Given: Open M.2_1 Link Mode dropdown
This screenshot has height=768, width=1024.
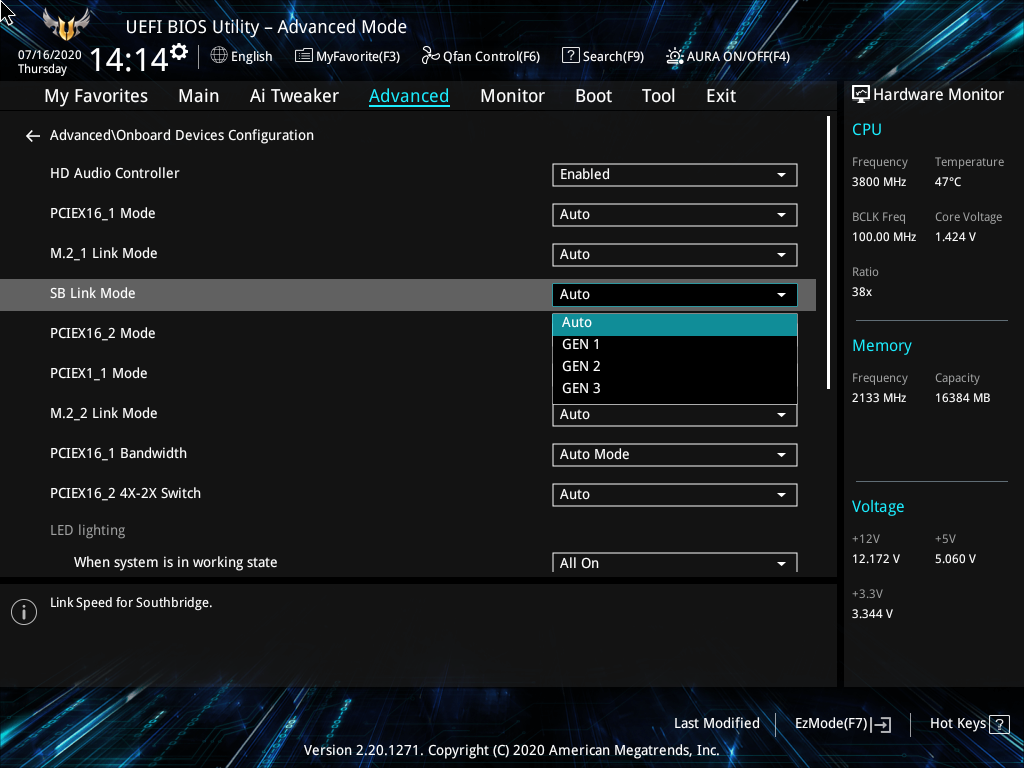Looking at the screenshot, I should pos(675,255).
